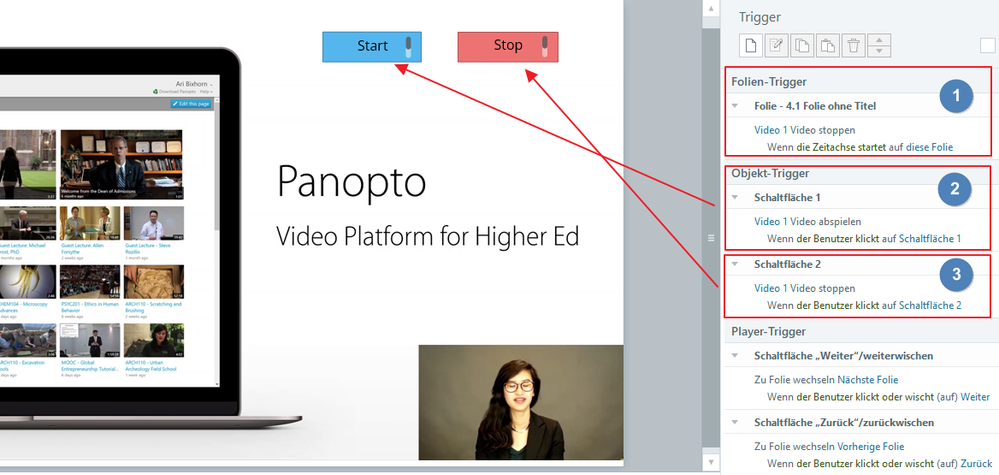Image resolution: width=999 pixels, height=475 pixels.
Task: Click the copy trigger icon
Action: (802, 46)
